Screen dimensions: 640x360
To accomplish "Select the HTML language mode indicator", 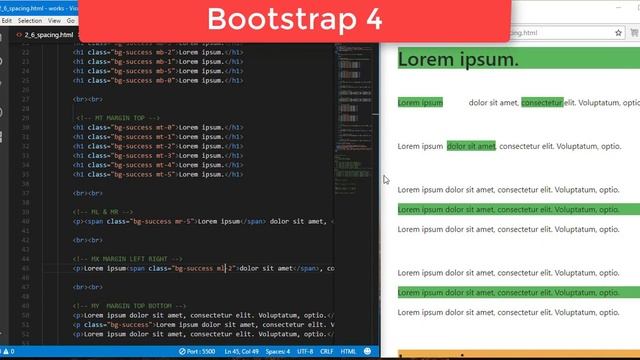I will point(348,351).
